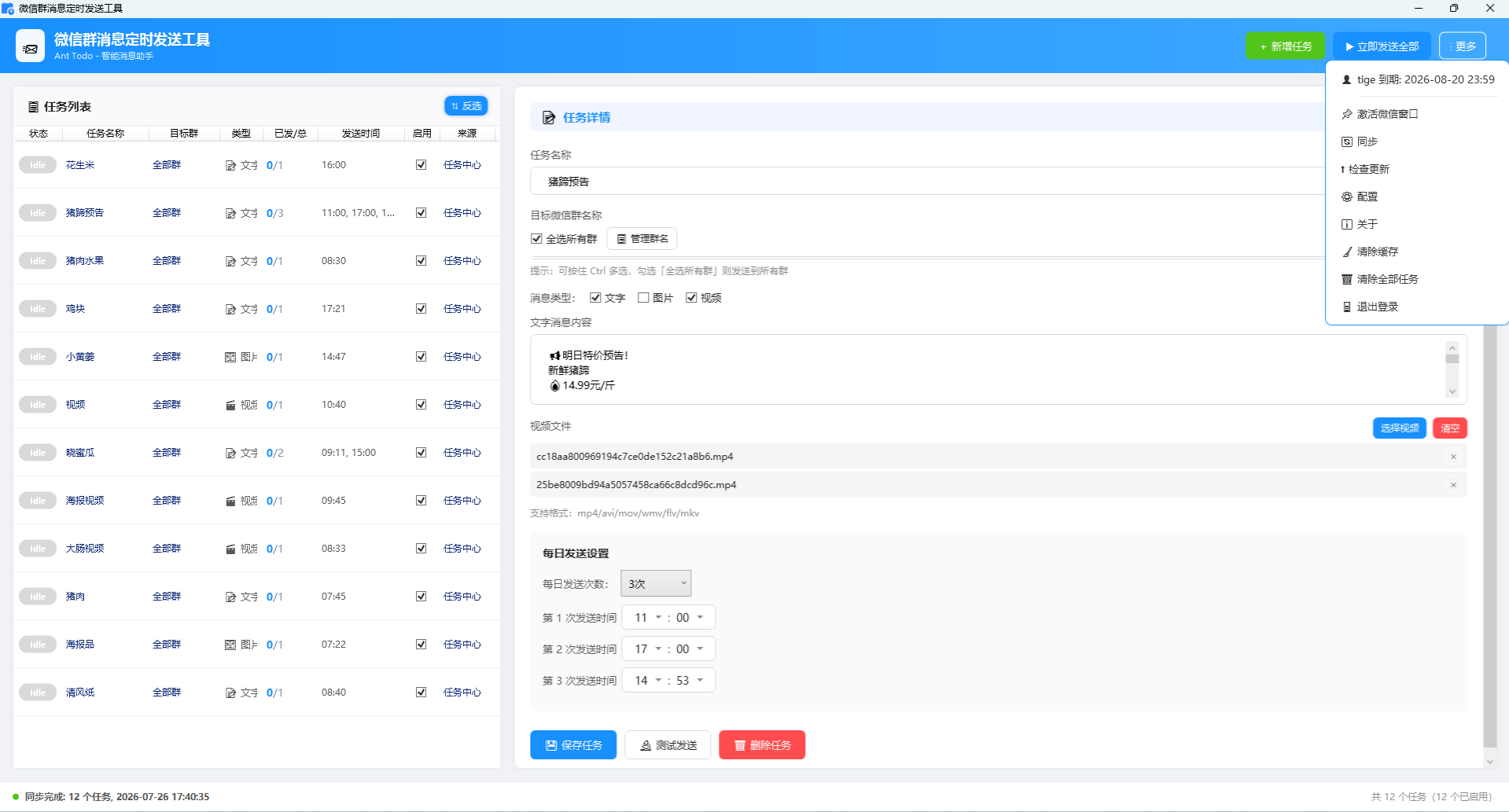Click the 反选 button
This screenshot has width=1509, height=812.
466,106
